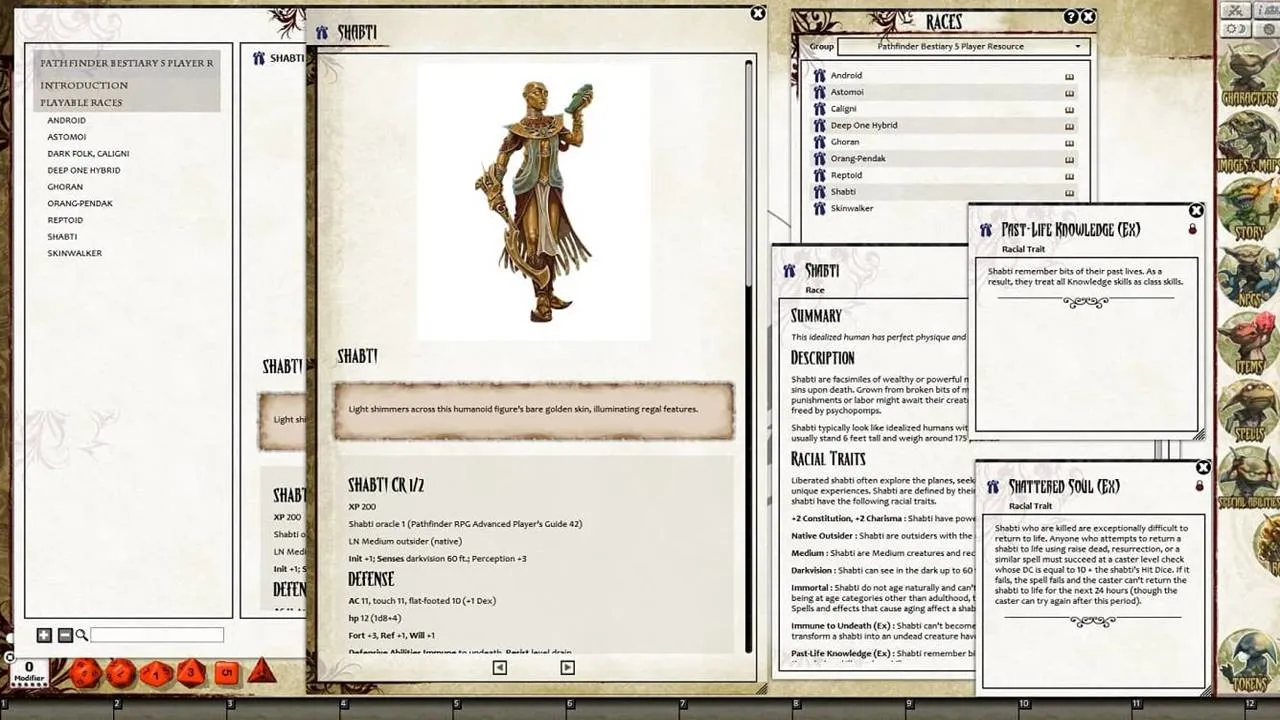The width and height of the screenshot is (1280, 720).
Task: Open the Items sidebar button
Action: (1248, 344)
